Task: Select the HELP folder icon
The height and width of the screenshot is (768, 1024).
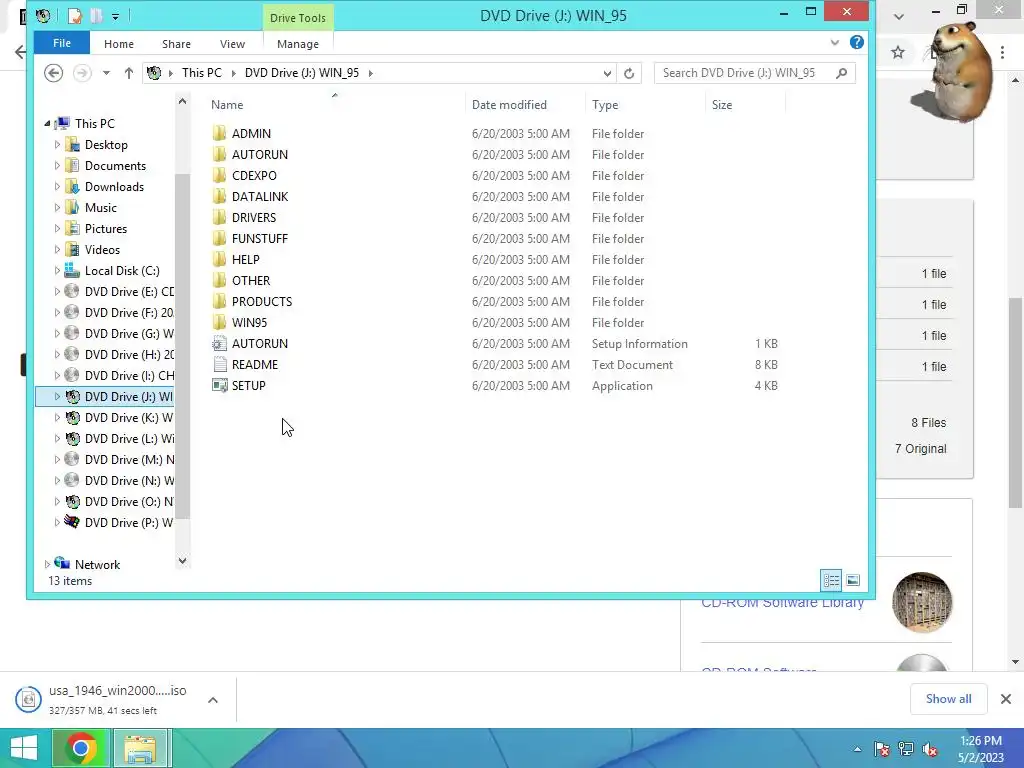Action: [219, 259]
